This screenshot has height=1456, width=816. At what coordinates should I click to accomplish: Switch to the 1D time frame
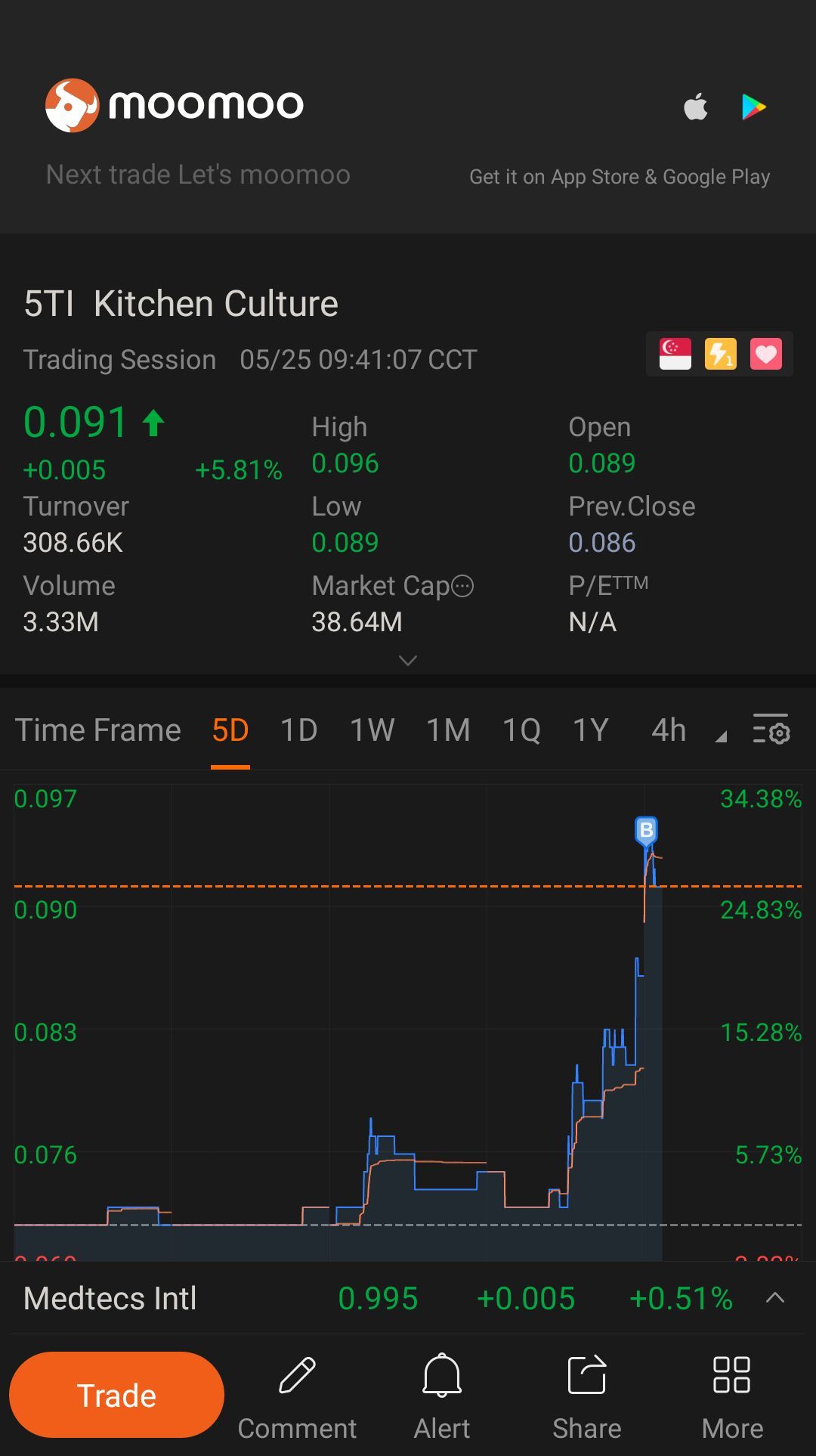point(298,731)
